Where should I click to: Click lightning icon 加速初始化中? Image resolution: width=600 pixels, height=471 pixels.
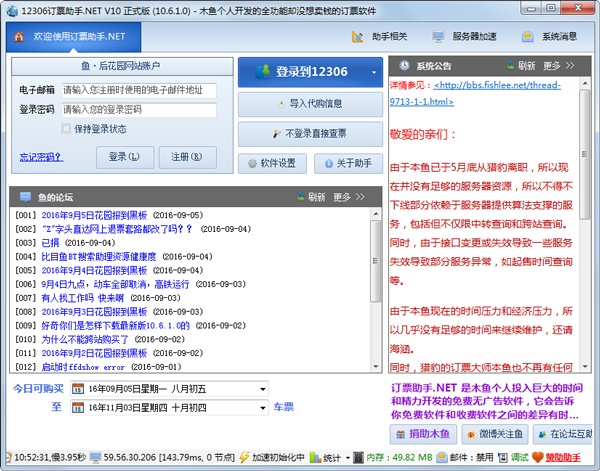(244, 457)
